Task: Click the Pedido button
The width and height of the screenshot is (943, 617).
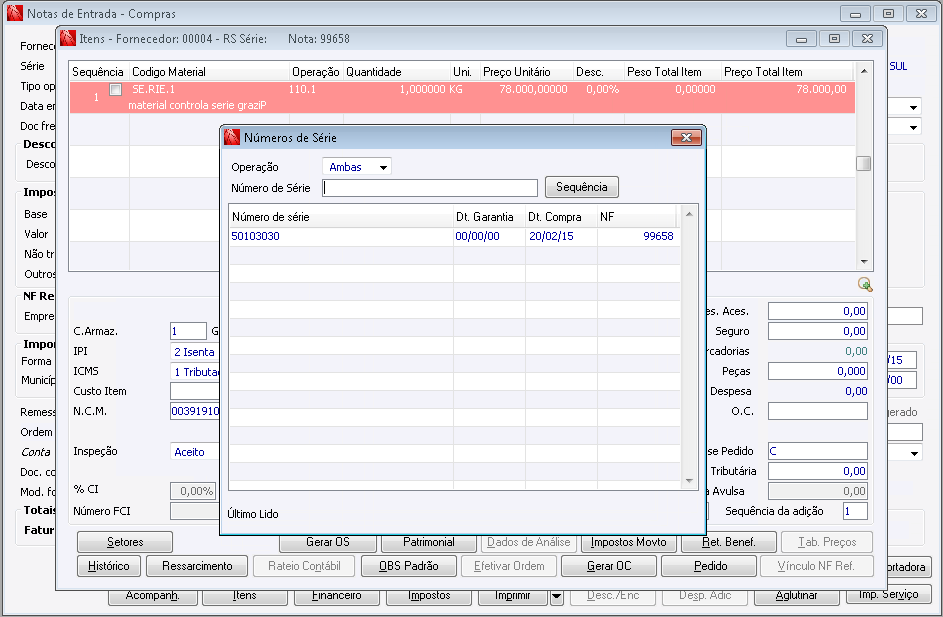Action: [x=710, y=566]
